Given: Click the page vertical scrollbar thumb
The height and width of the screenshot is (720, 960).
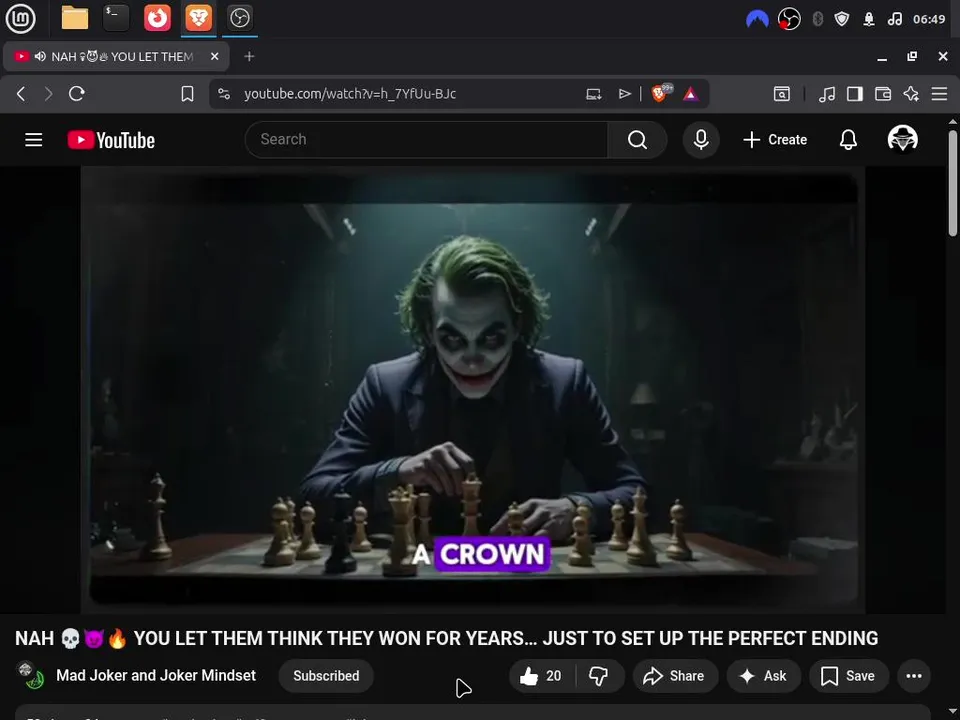Looking at the screenshot, I should 953,182.
